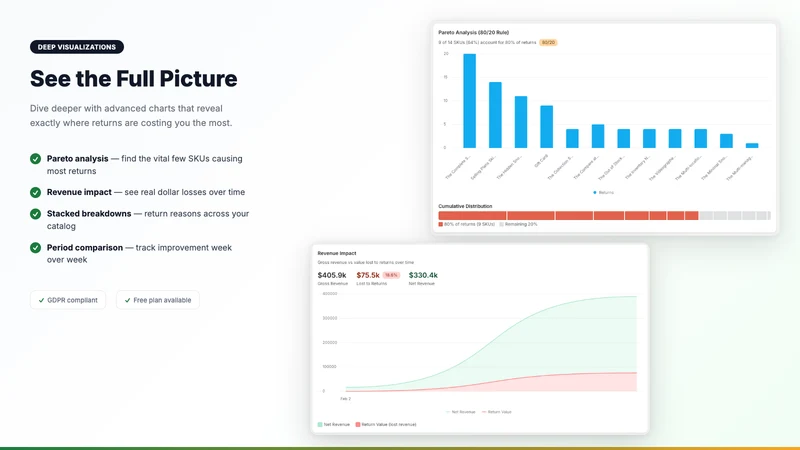
Task: Click the 'Selling Plans Ski...' bar
Action: tap(495, 115)
